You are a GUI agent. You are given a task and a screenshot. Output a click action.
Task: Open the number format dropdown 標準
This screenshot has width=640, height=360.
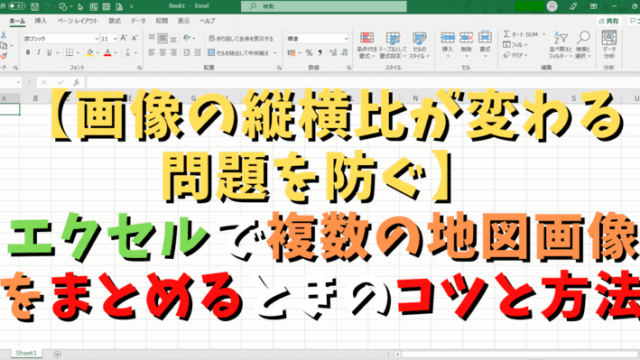[346, 39]
